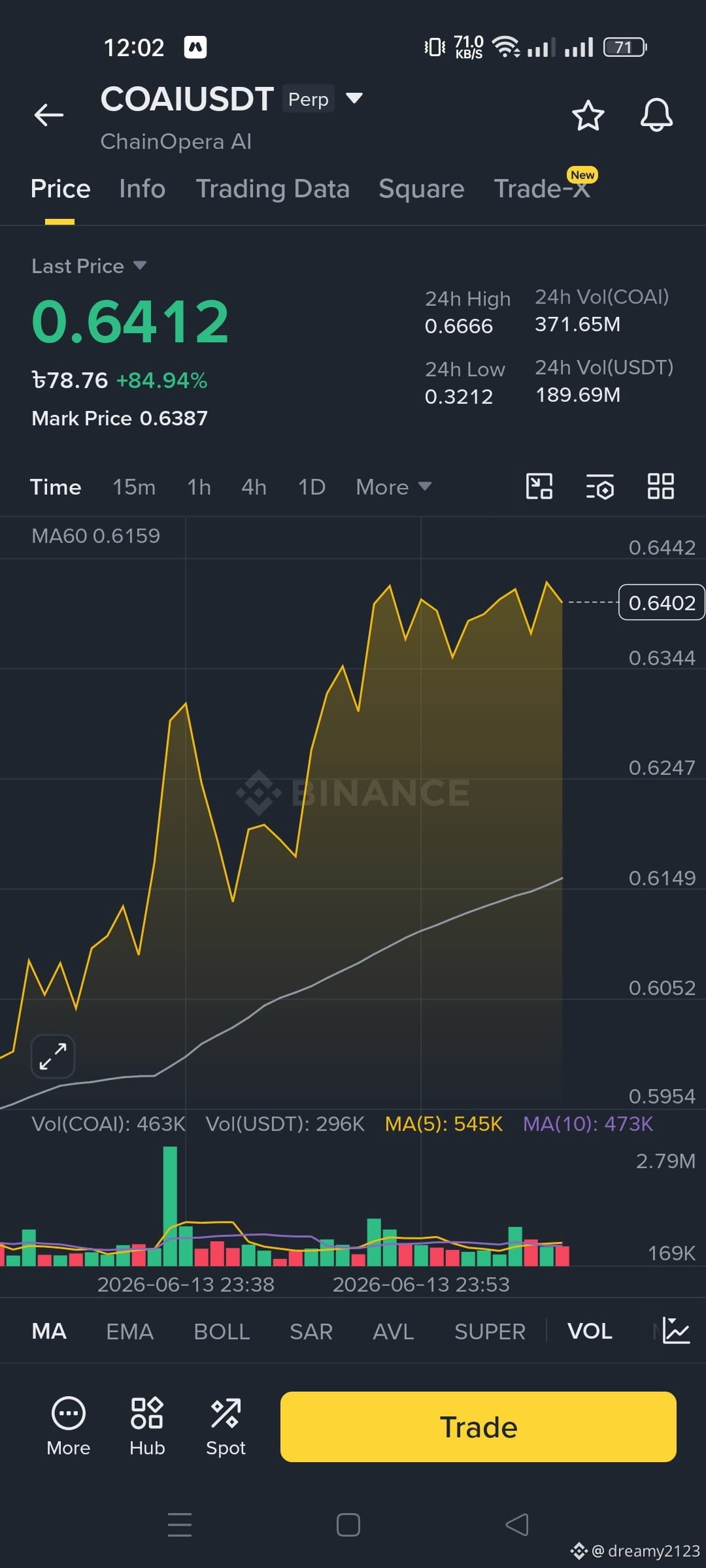The height and width of the screenshot is (1568, 706).
Task: Tap the notification app icon beside clock
Action: pyautogui.click(x=195, y=47)
